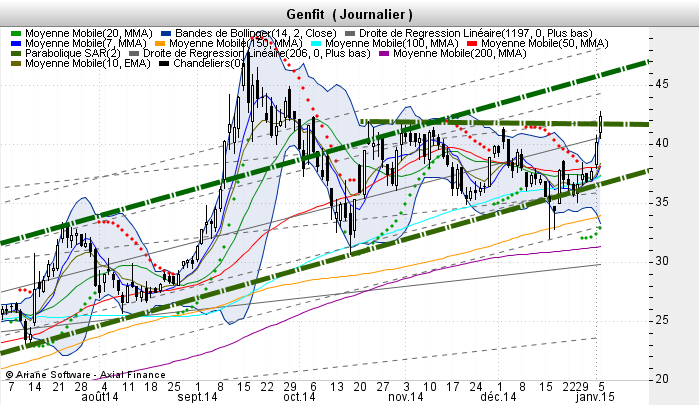Click the date axis label 5
The image size is (699, 405).
pos(601,387)
